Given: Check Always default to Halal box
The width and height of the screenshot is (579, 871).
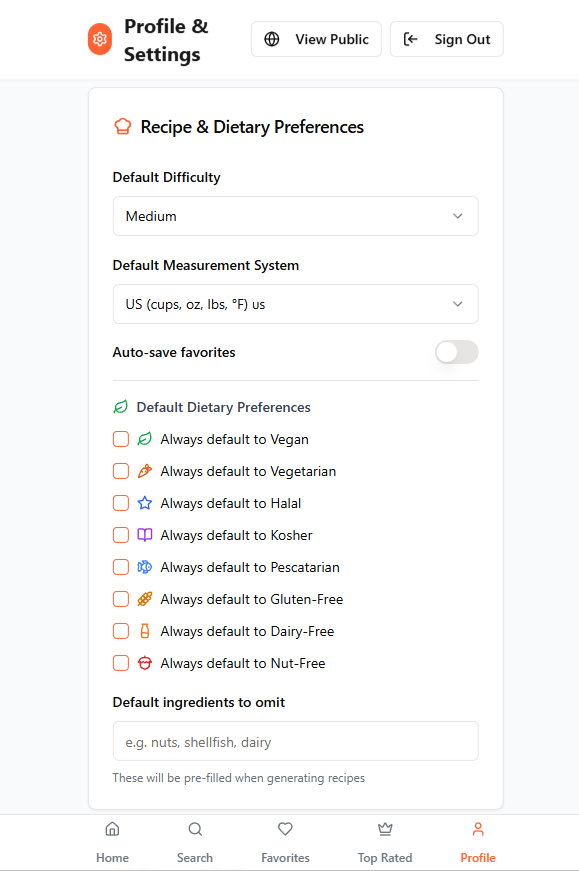Looking at the screenshot, I should (x=121, y=503).
